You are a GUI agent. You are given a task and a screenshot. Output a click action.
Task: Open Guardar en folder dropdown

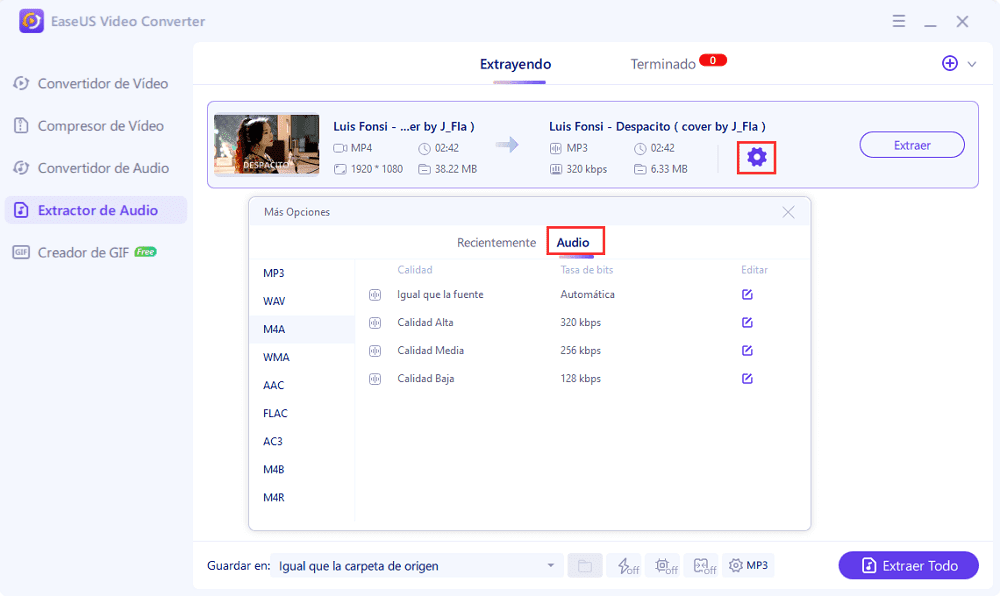(416, 565)
